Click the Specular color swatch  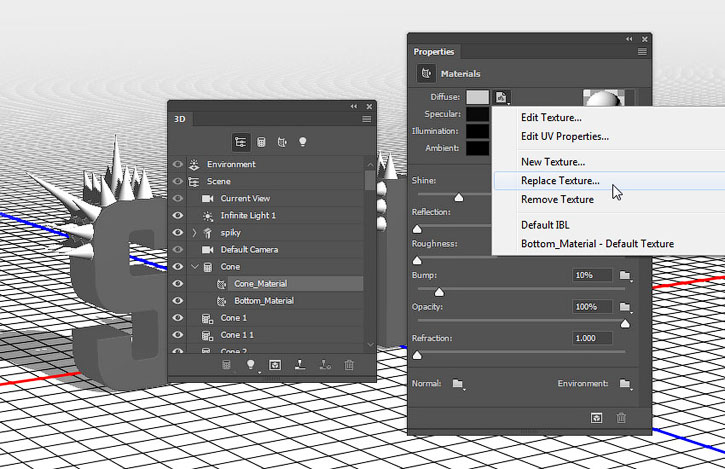coord(477,114)
